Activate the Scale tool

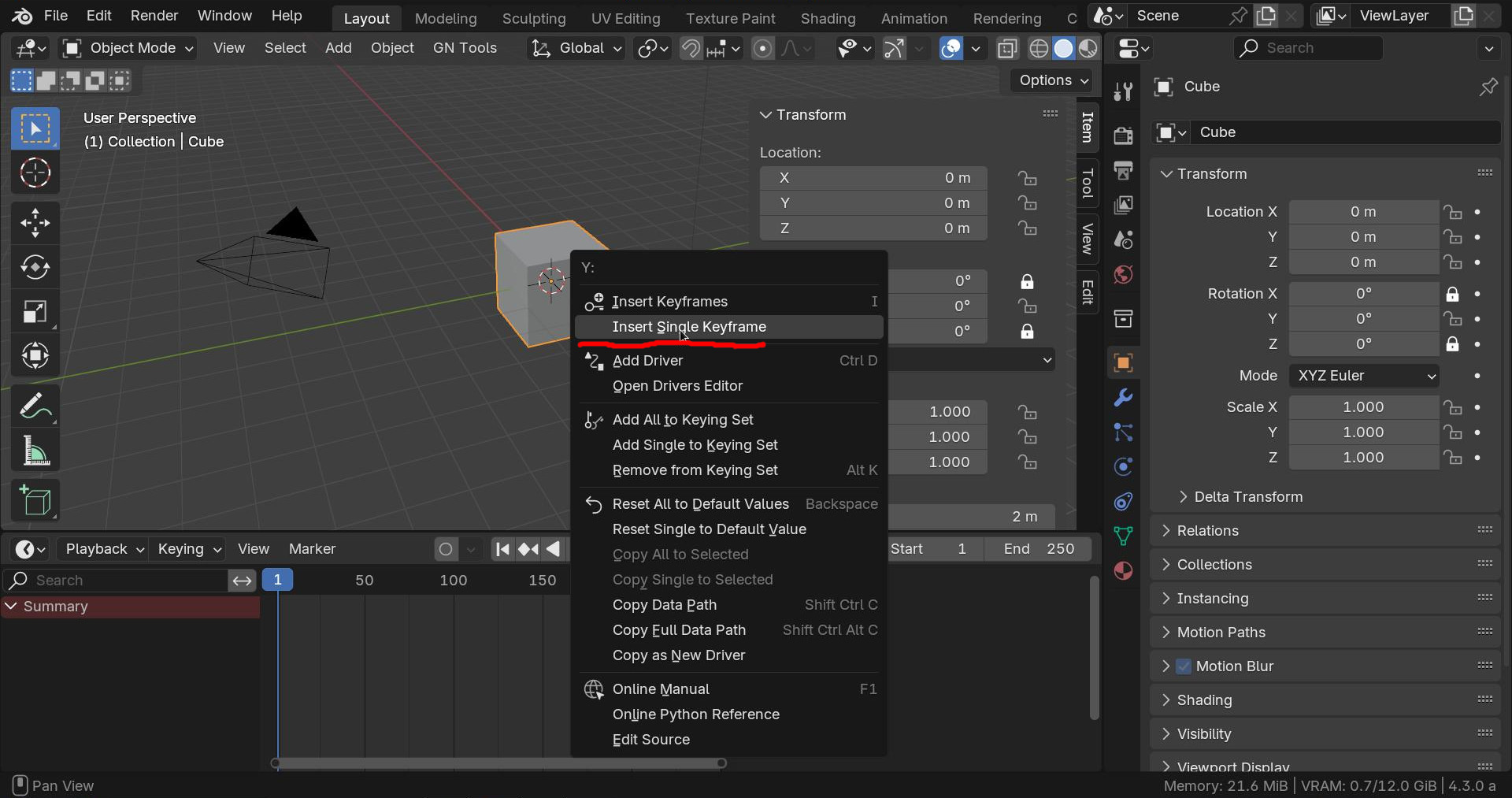click(35, 311)
